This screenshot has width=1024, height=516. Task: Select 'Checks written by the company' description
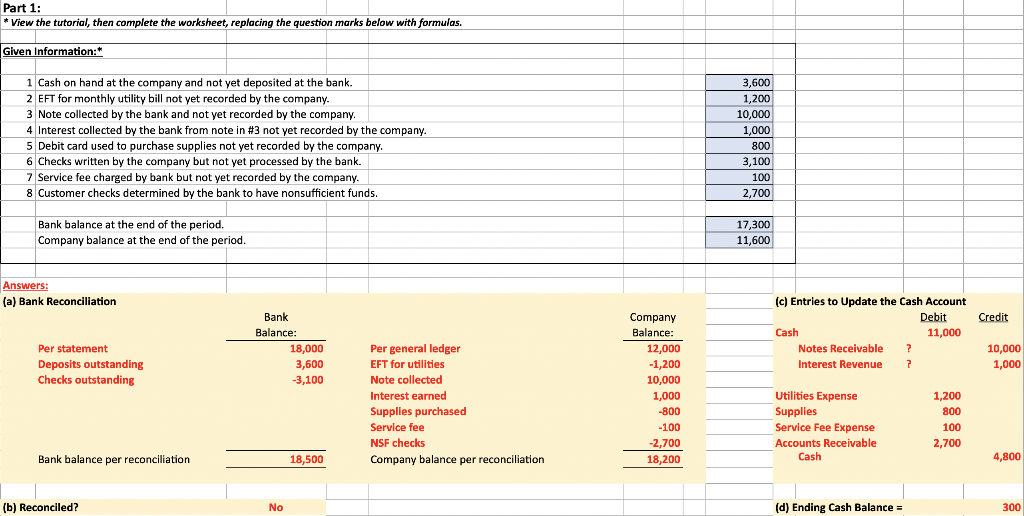[199, 161]
